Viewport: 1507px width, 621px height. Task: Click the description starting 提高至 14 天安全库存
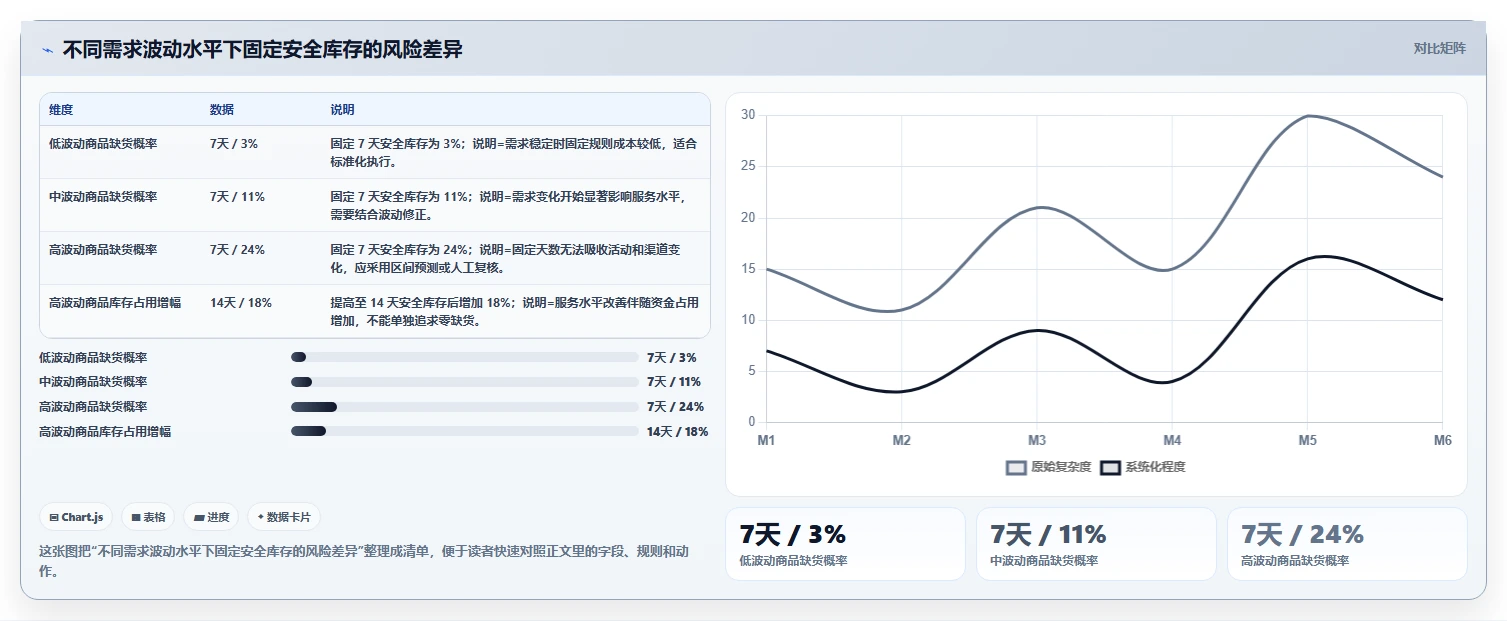(514, 312)
